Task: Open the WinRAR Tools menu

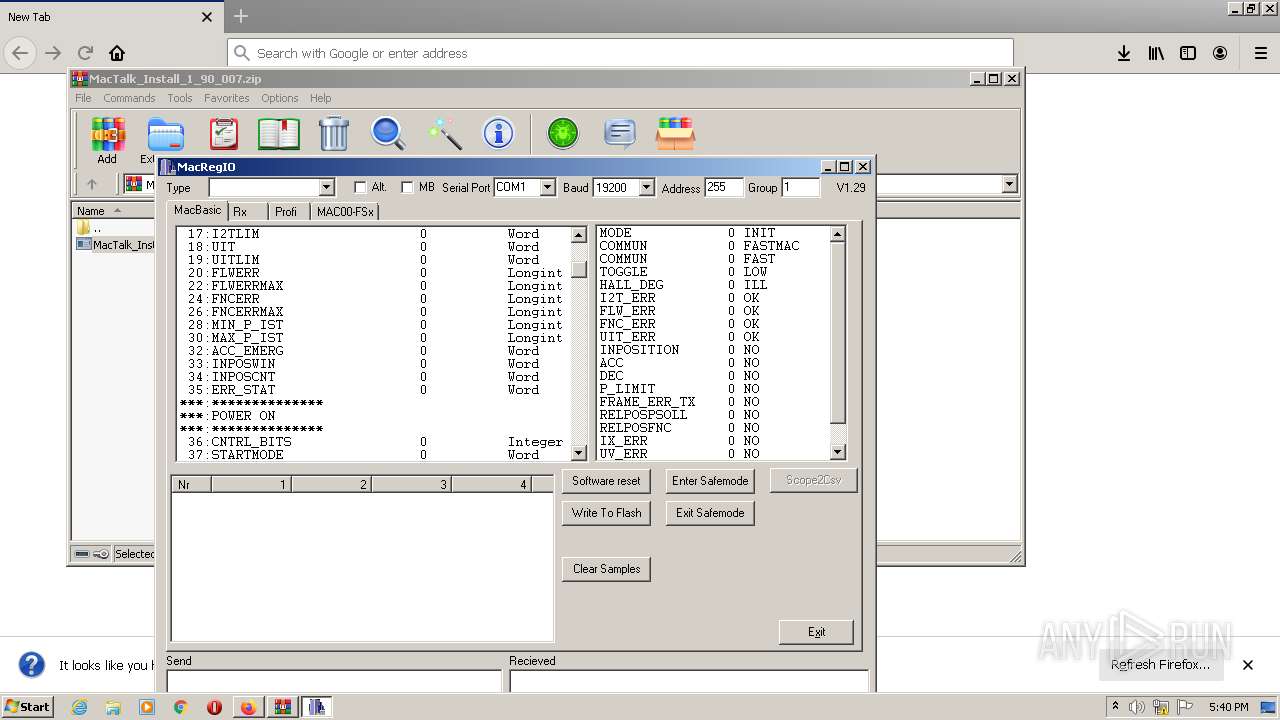Action: pos(180,98)
